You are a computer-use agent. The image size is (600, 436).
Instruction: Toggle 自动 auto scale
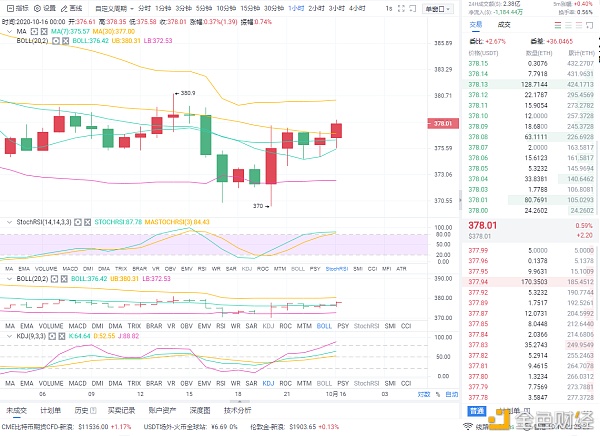click(452, 394)
